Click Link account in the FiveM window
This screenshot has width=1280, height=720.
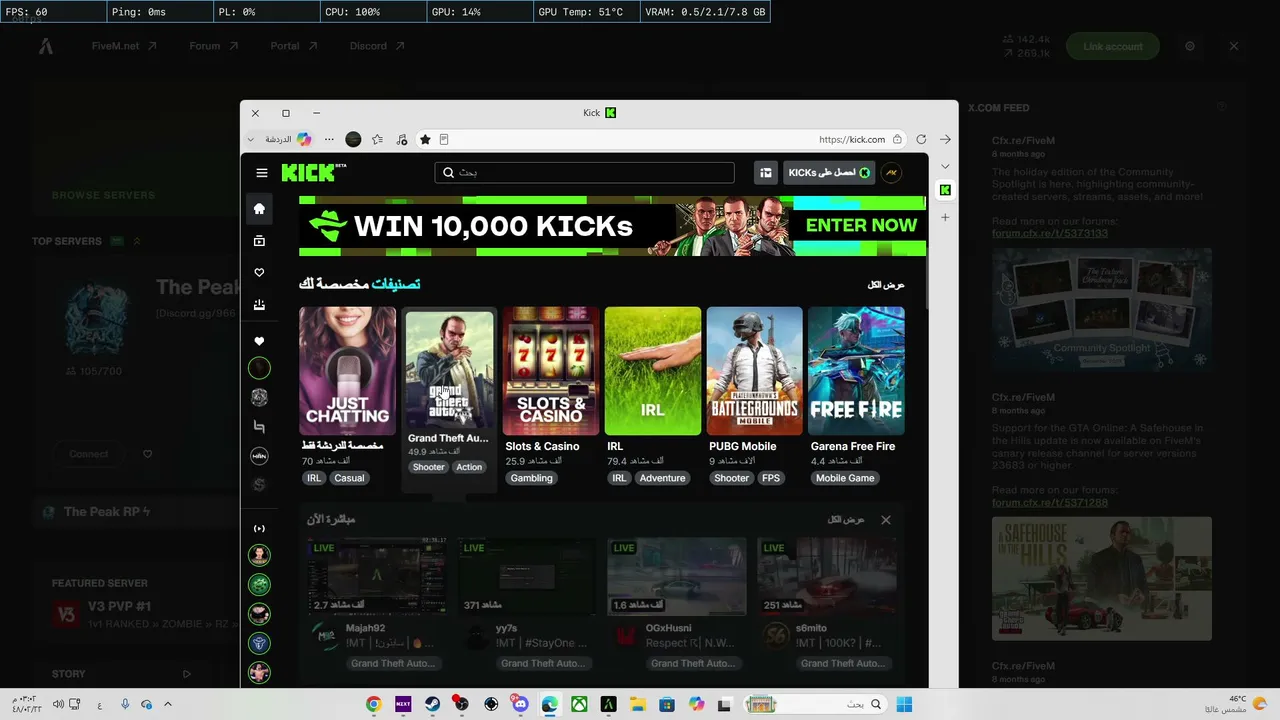[x=1112, y=46]
